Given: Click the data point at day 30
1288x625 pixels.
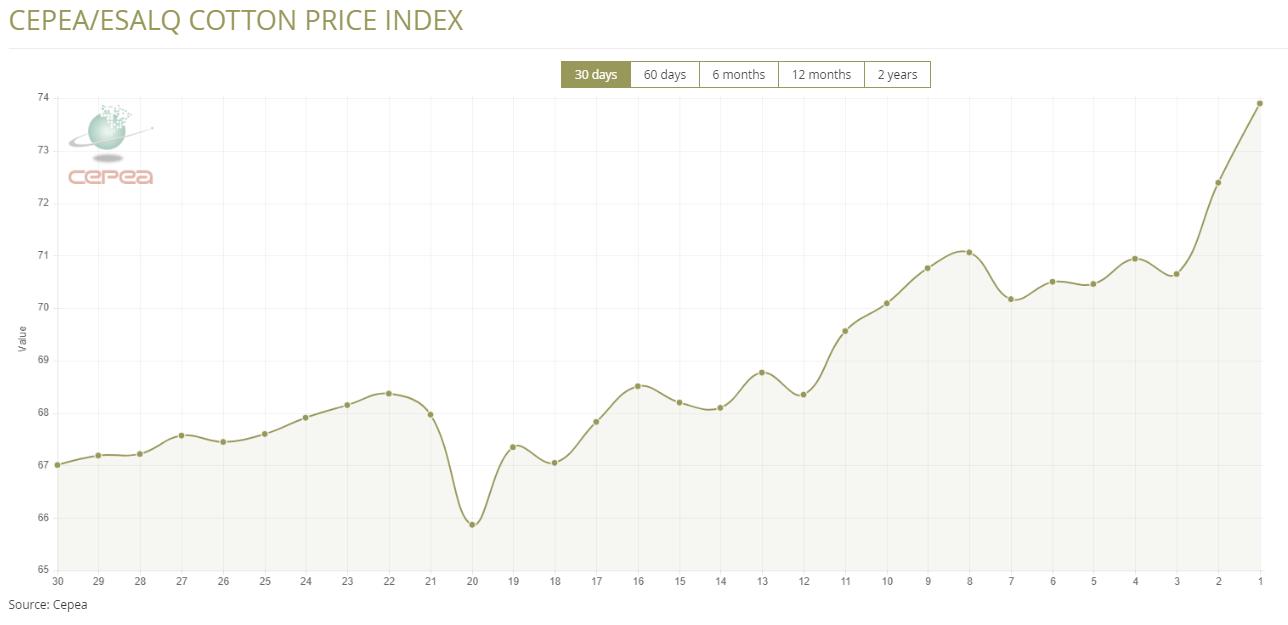Looking at the screenshot, I should click(x=57, y=465).
